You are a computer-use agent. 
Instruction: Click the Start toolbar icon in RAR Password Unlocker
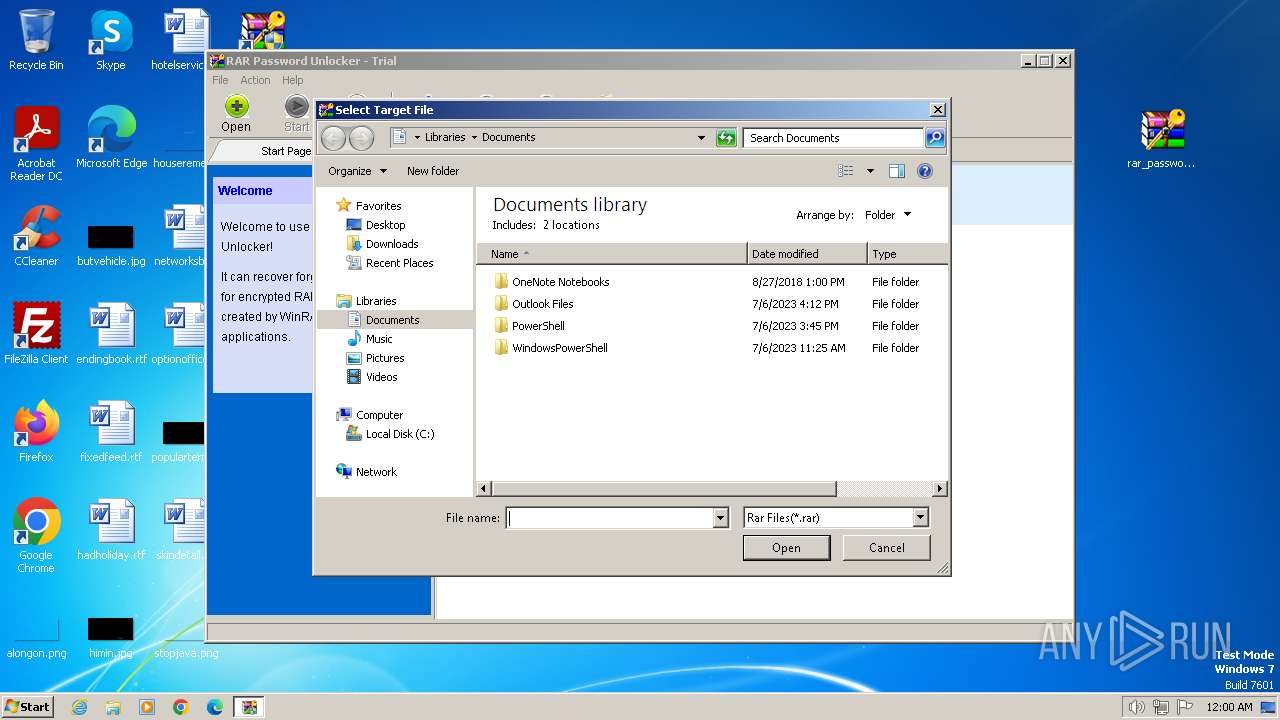click(x=297, y=113)
